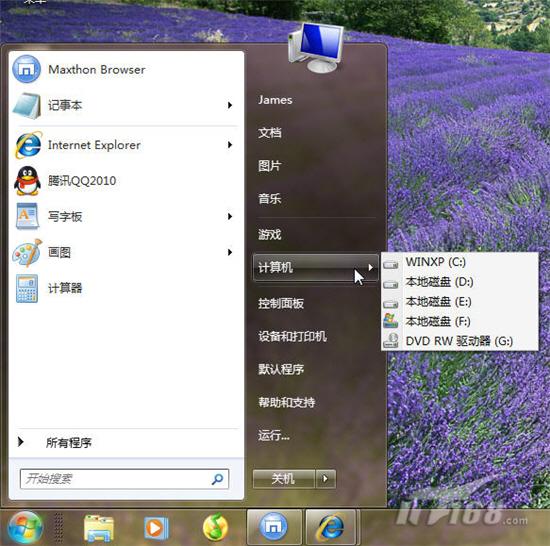Launch the media player taskbar icon
The width and height of the screenshot is (550, 546).
coord(156,528)
